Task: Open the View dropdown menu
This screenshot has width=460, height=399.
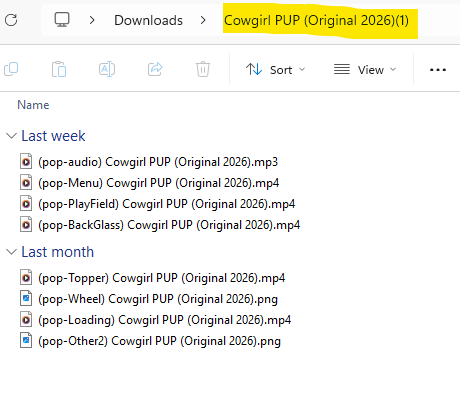Action: click(365, 70)
